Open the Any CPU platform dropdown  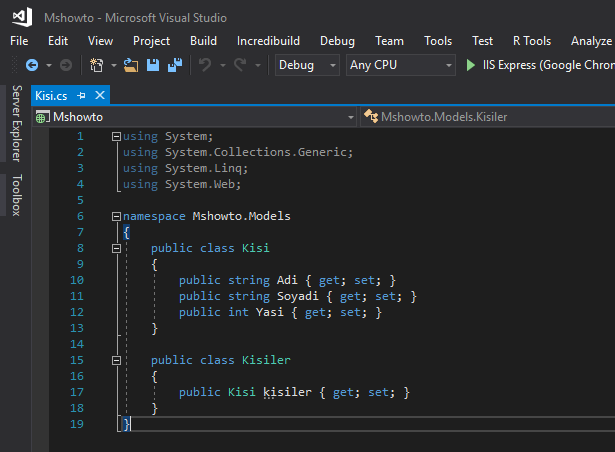coord(401,65)
